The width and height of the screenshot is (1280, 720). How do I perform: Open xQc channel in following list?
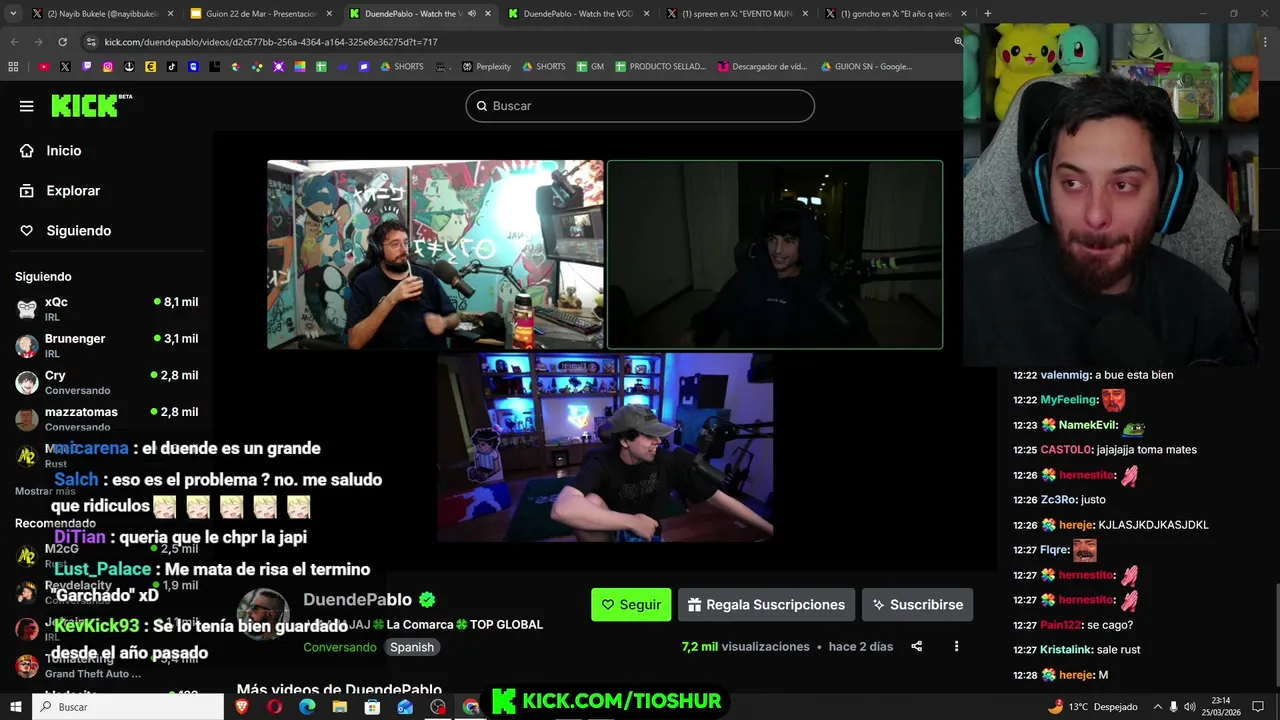[x=106, y=309]
